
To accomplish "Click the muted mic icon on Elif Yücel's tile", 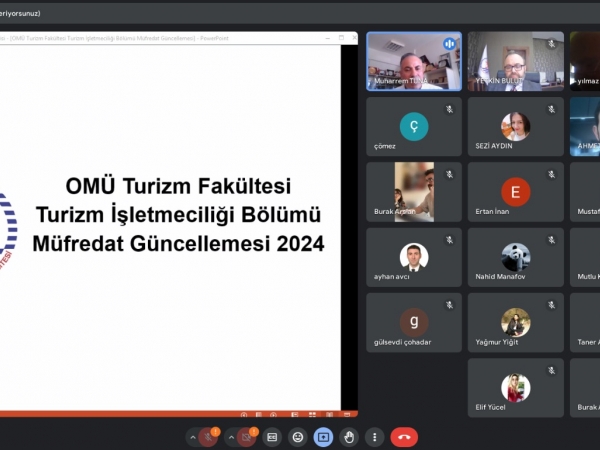I will [551, 370].
